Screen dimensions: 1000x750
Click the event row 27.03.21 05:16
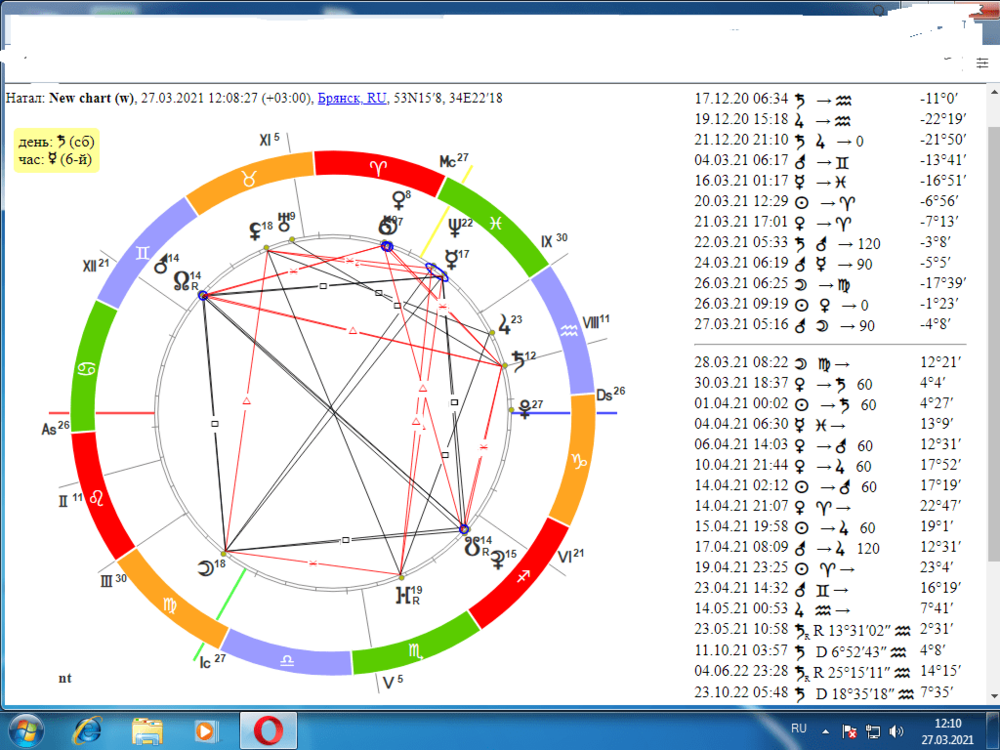[830, 325]
